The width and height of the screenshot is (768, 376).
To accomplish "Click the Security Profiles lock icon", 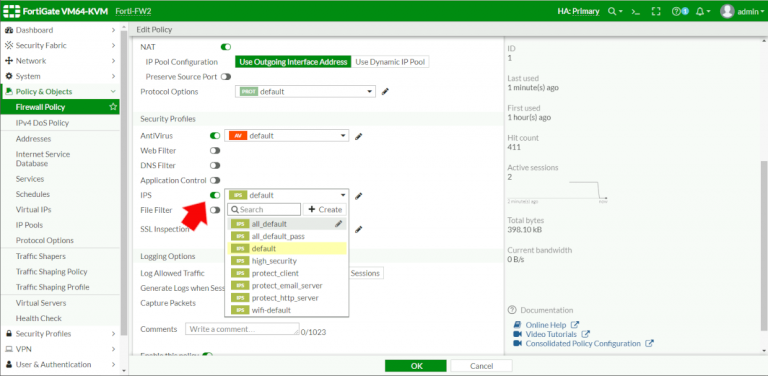I will (x=8, y=333).
